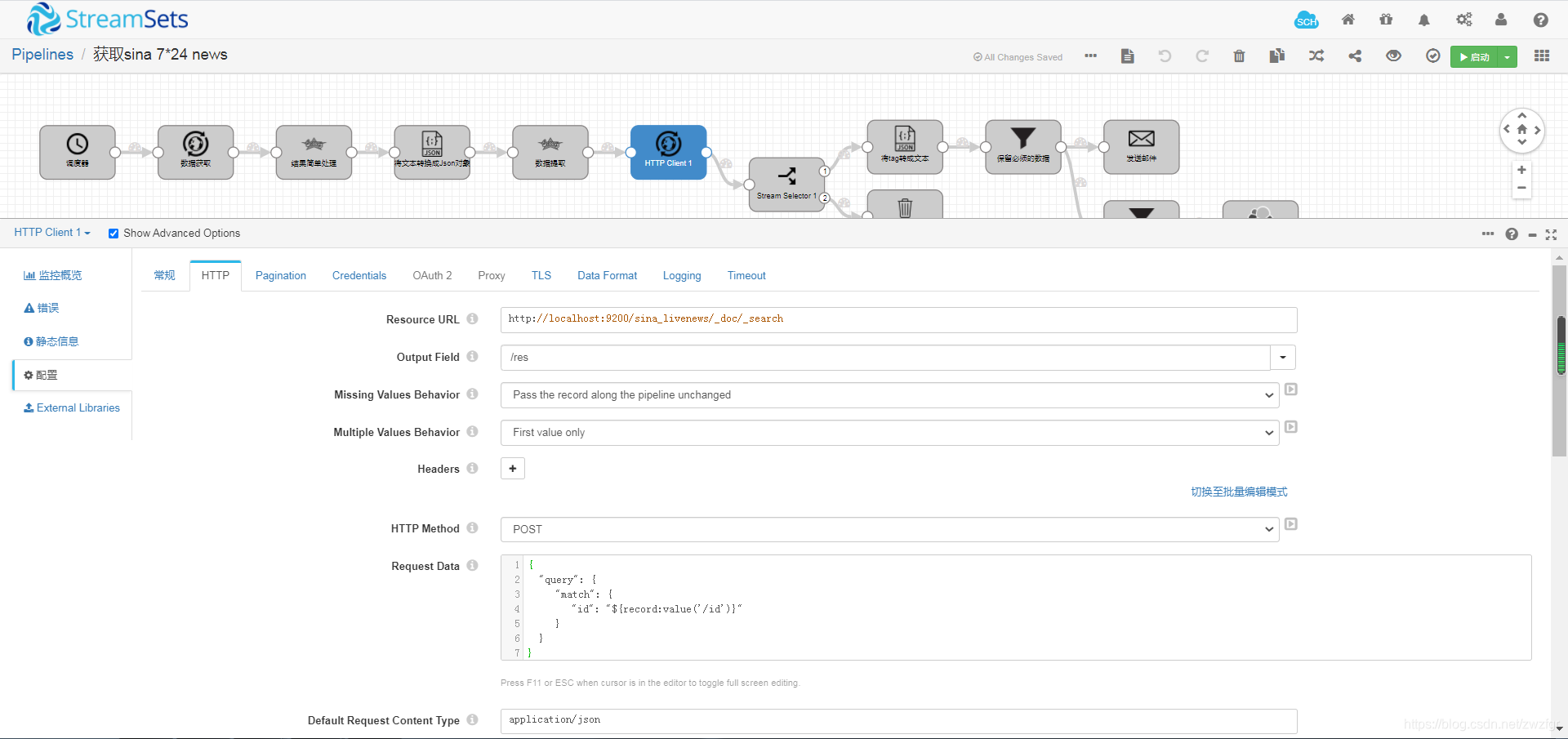Switch to the TLS tab
The image size is (1568, 739).
(x=541, y=276)
